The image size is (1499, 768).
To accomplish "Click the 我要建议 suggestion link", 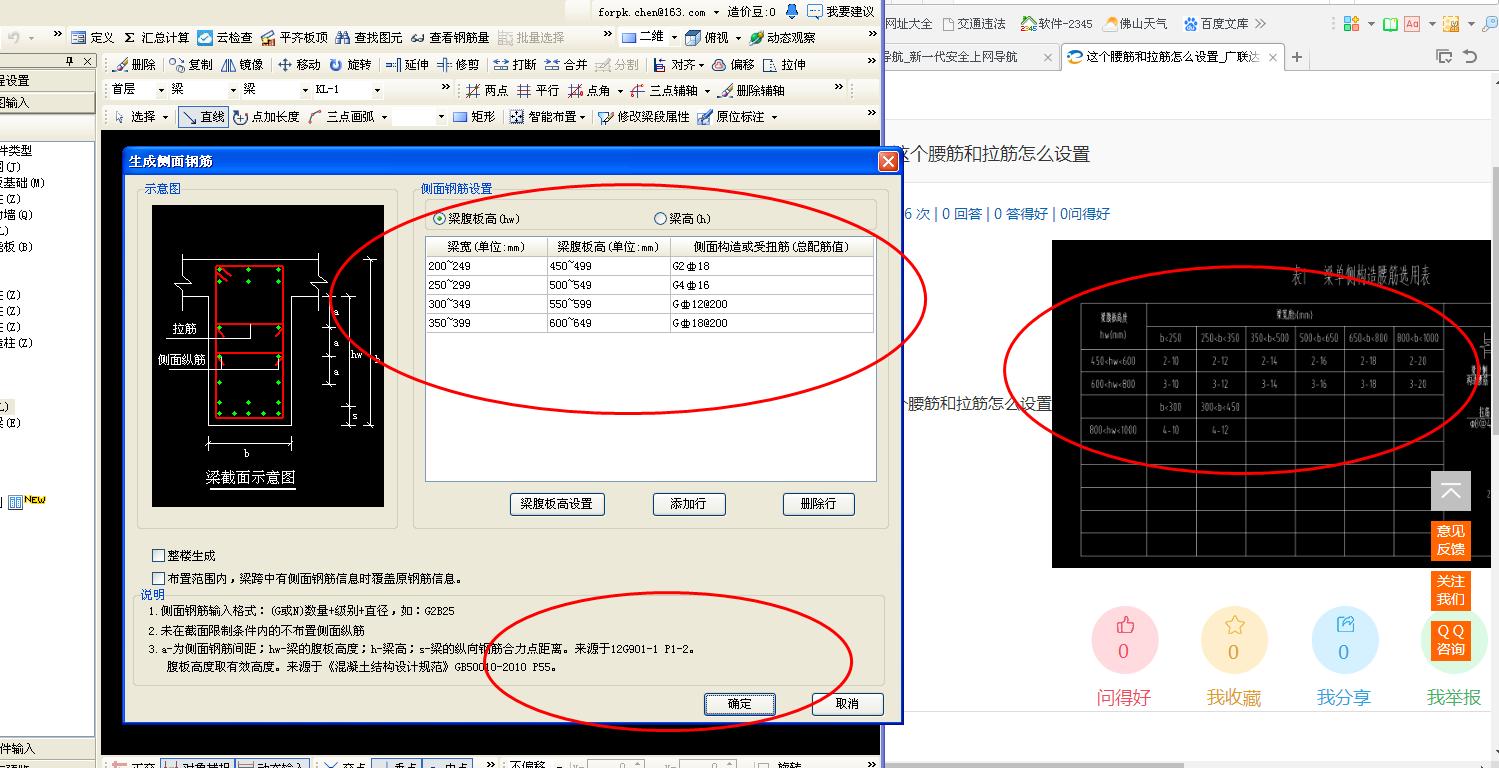I will coord(842,12).
